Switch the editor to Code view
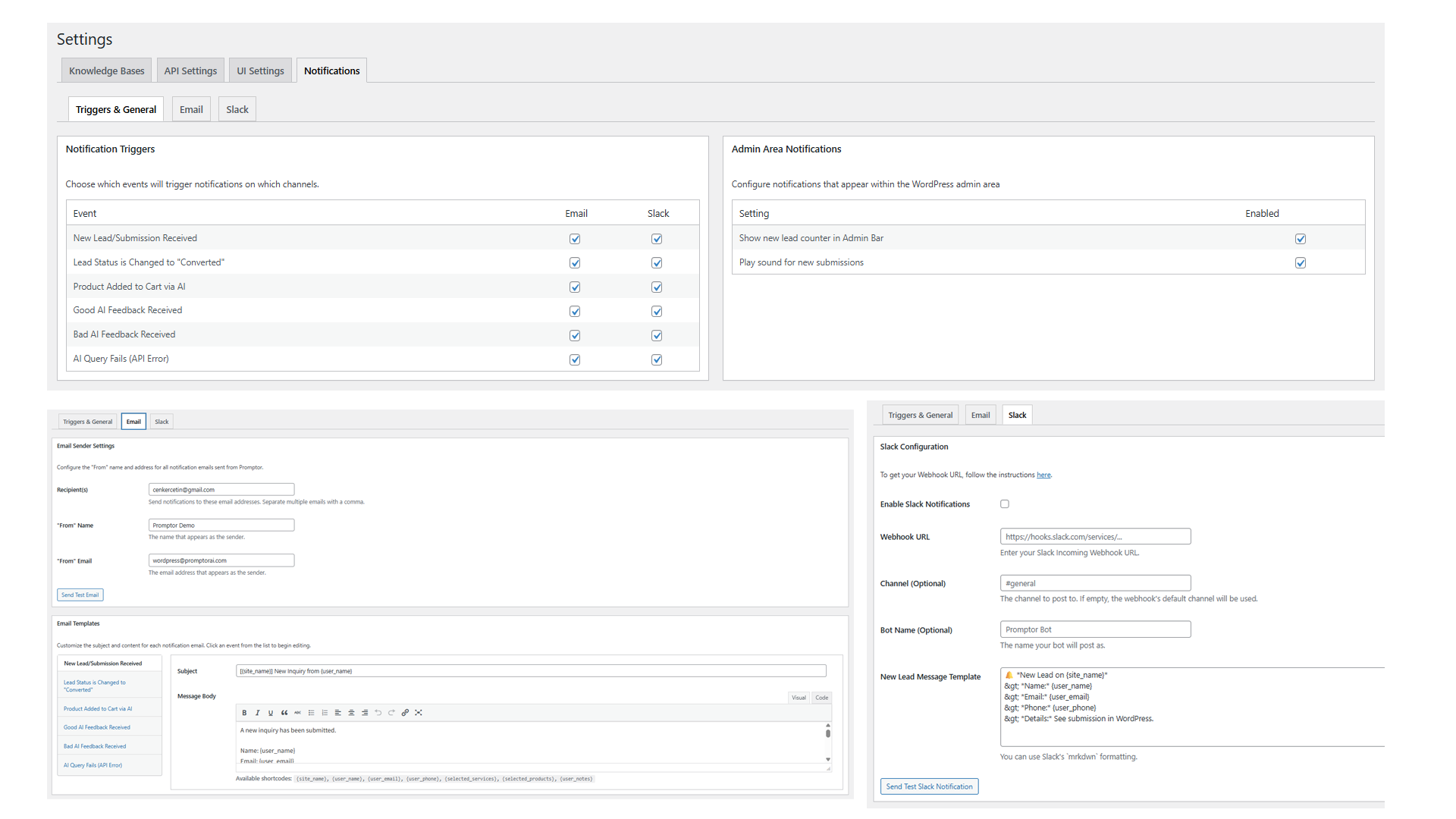 (x=821, y=697)
